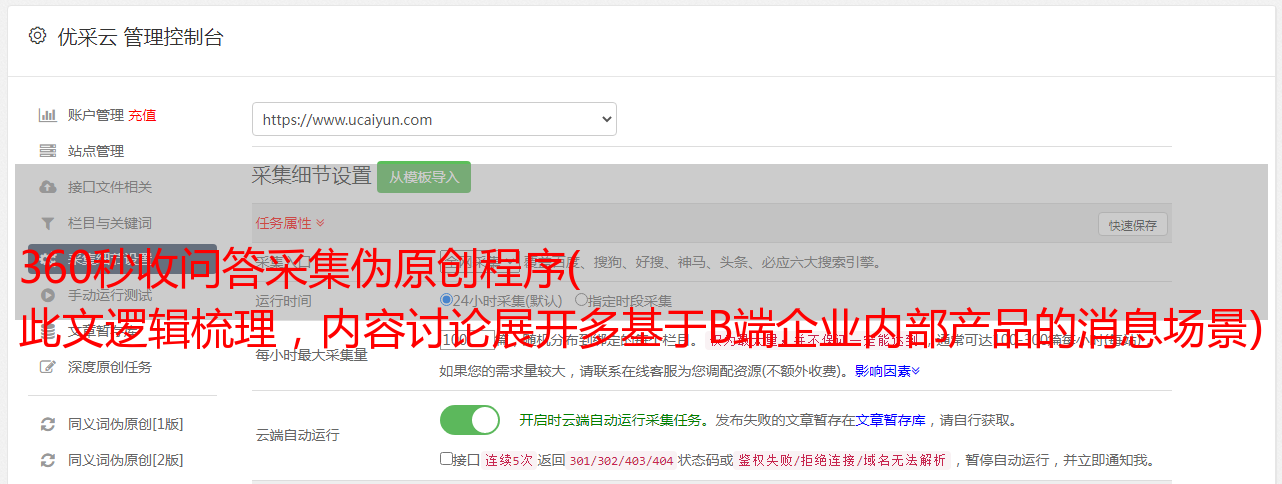Click the cloud upload icon for 接口文件相关
This screenshot has width=1282, height=484.
47,187
